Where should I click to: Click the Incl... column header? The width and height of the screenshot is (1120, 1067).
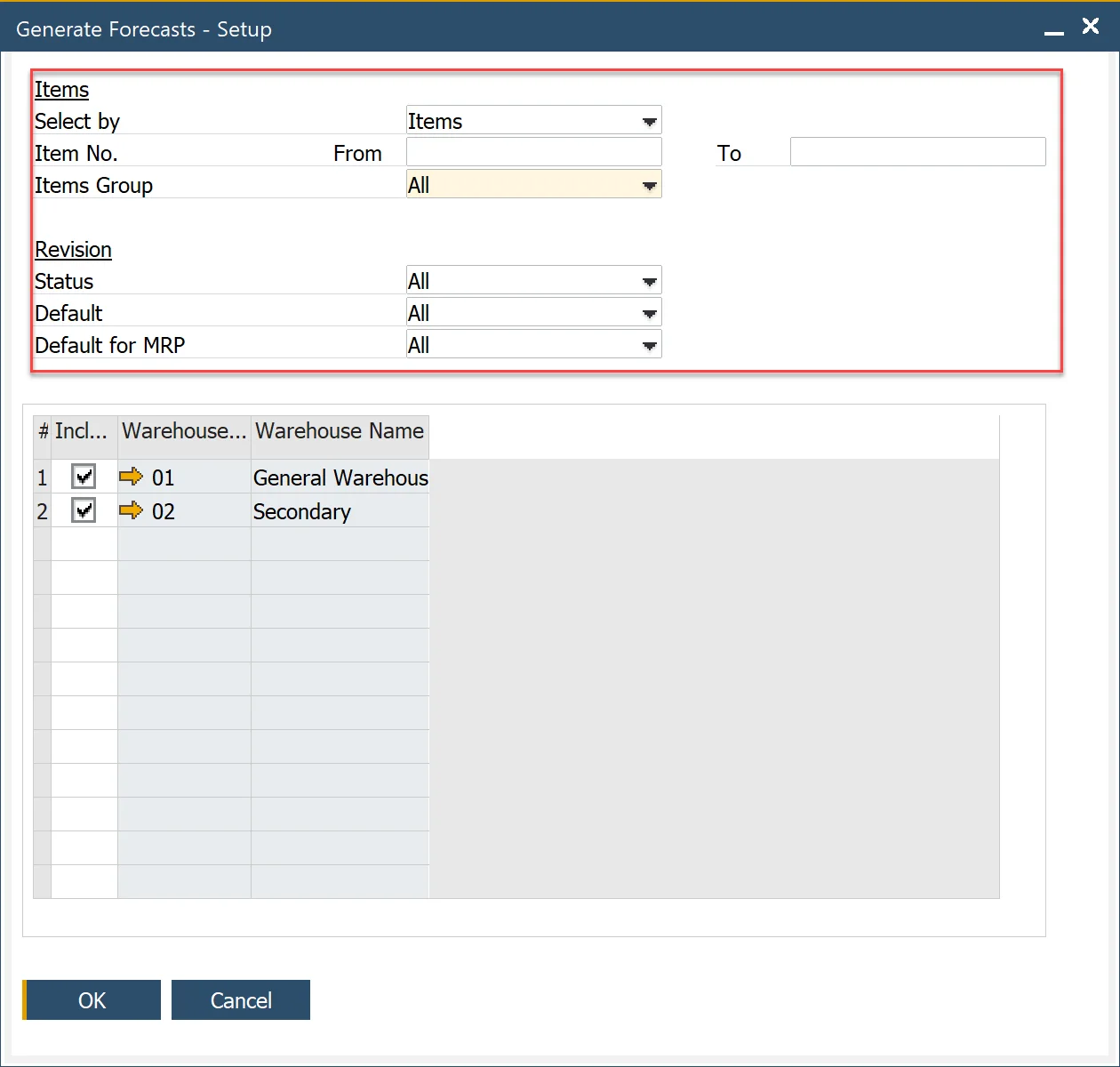coord(82,431)
